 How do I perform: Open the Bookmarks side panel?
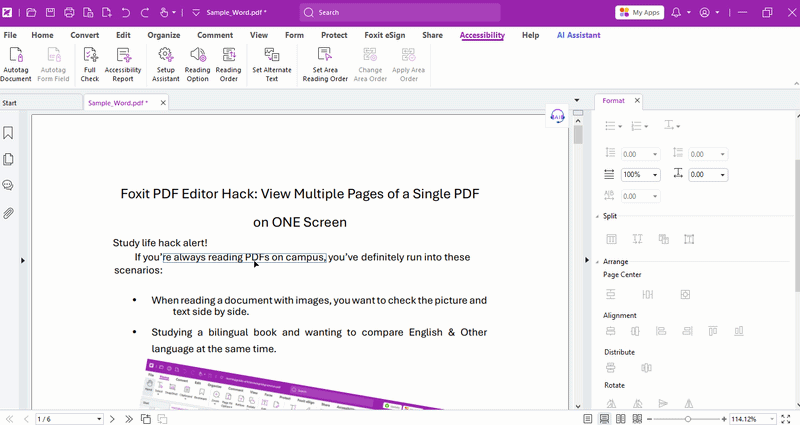tap(8, 133)
